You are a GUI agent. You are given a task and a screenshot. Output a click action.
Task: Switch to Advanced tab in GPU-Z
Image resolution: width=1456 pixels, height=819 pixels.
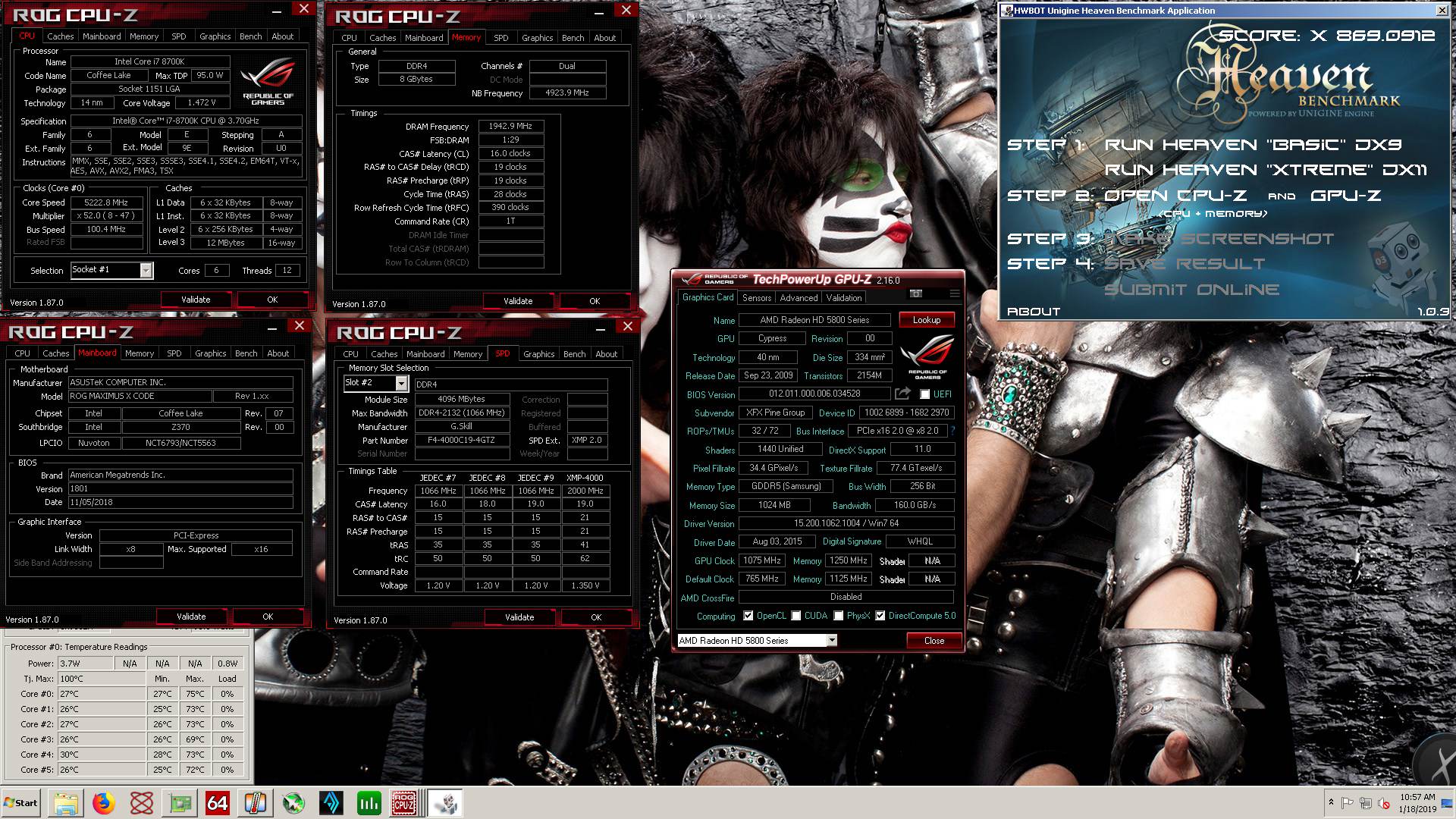799,298
